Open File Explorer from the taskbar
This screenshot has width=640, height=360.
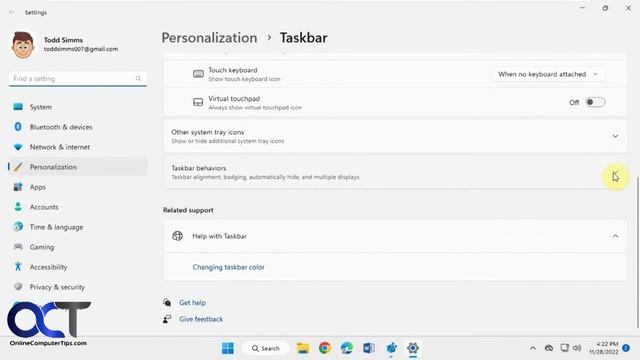[303, 348]
